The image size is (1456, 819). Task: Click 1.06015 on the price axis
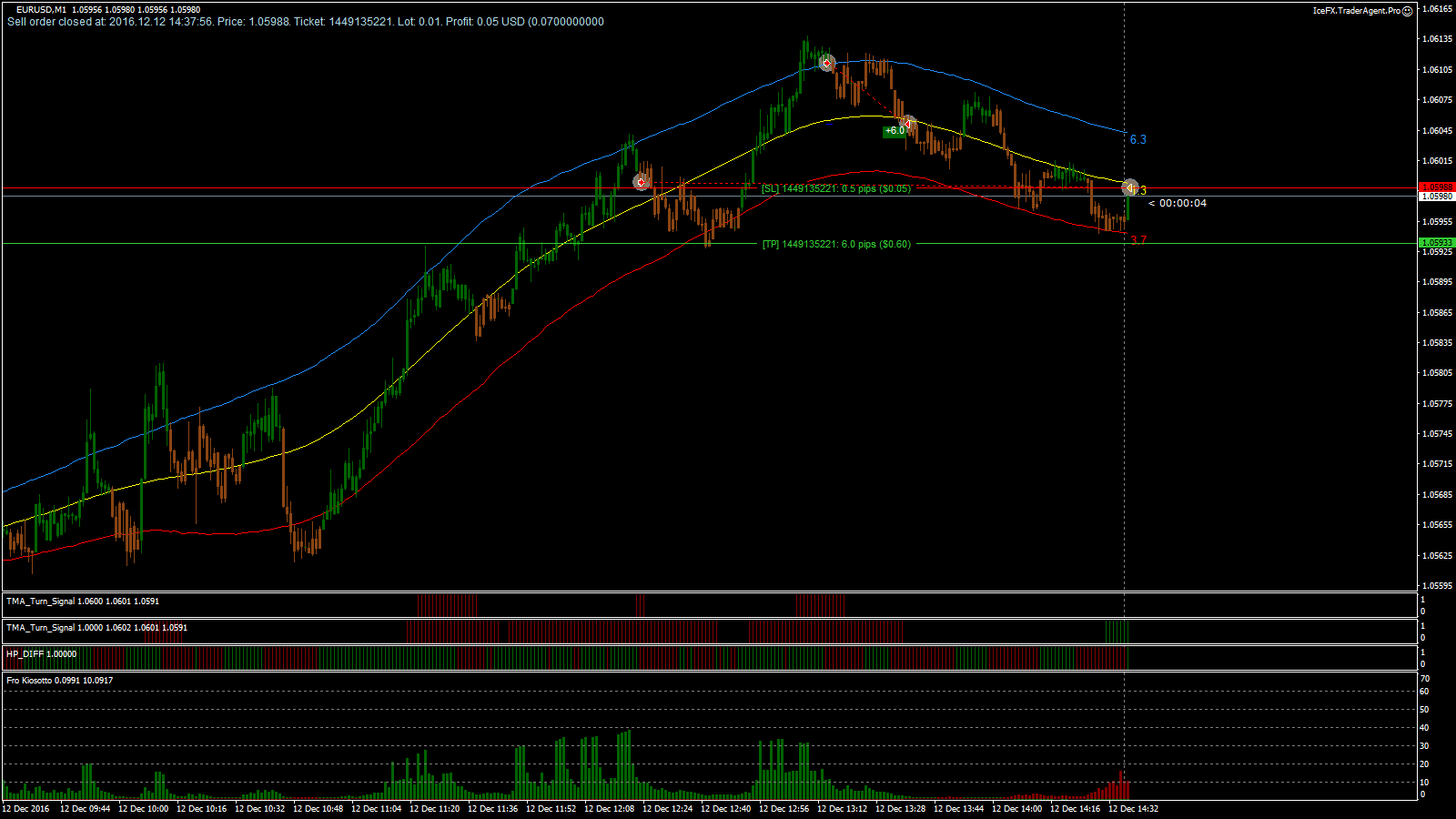(x=1438, y=161)
